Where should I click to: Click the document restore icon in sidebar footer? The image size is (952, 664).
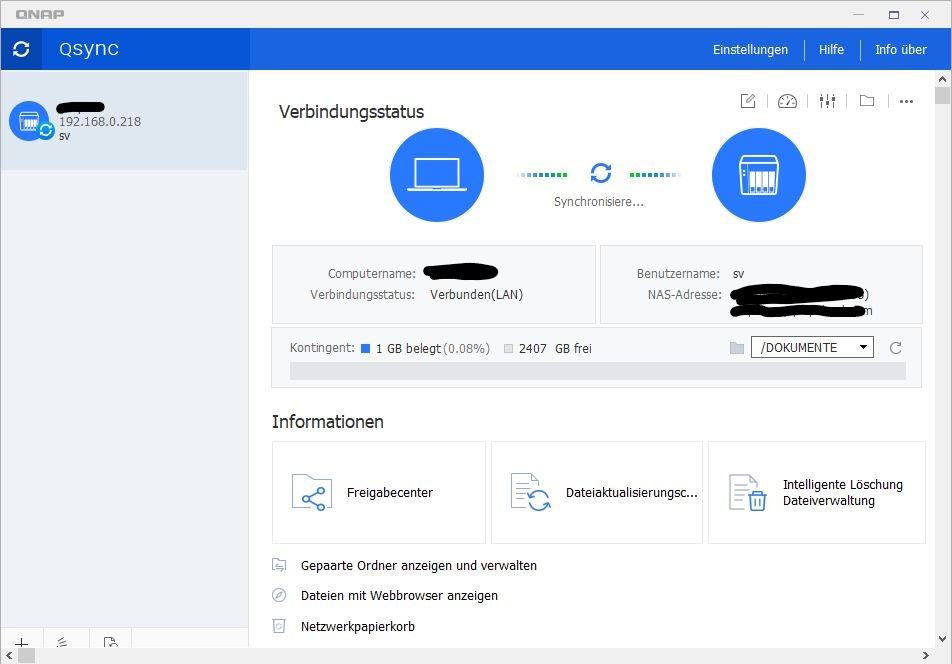click(110, 642)
